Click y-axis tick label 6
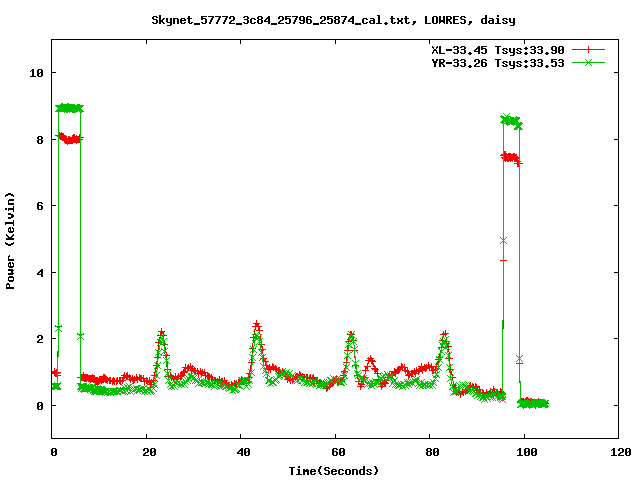The width and height of the screenshot is (640, 480). coord(40,206)
